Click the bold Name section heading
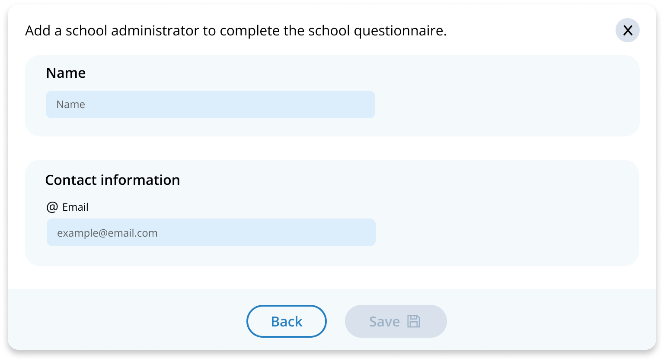The image size is (664, 361). tap(66, 73)
